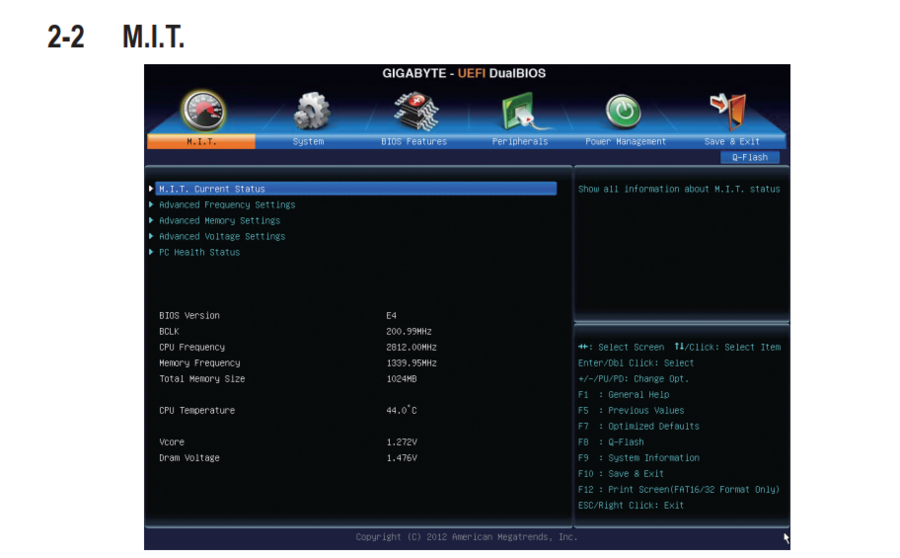This screenshot has width=900, height=558.
Task: Click the Memory Frequency label
Action: 200,363
